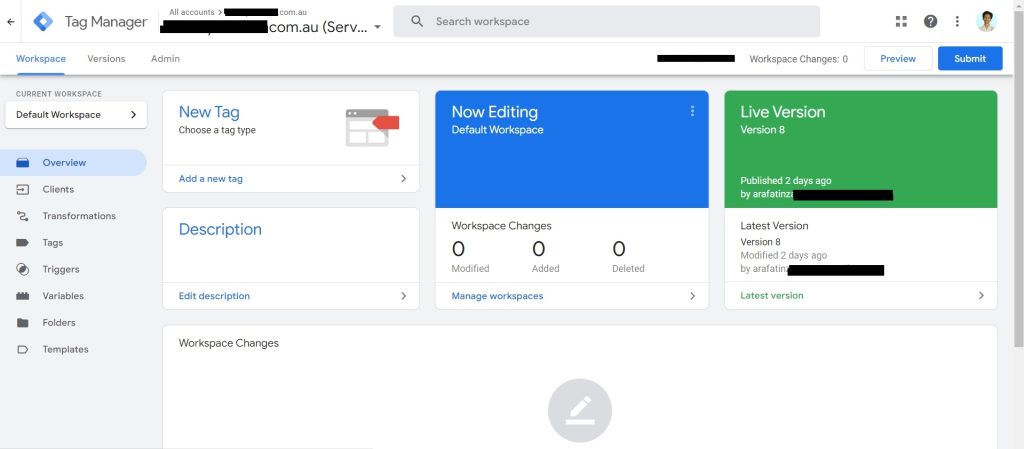
Task: Click the Tags label icon
Action: 23,243
